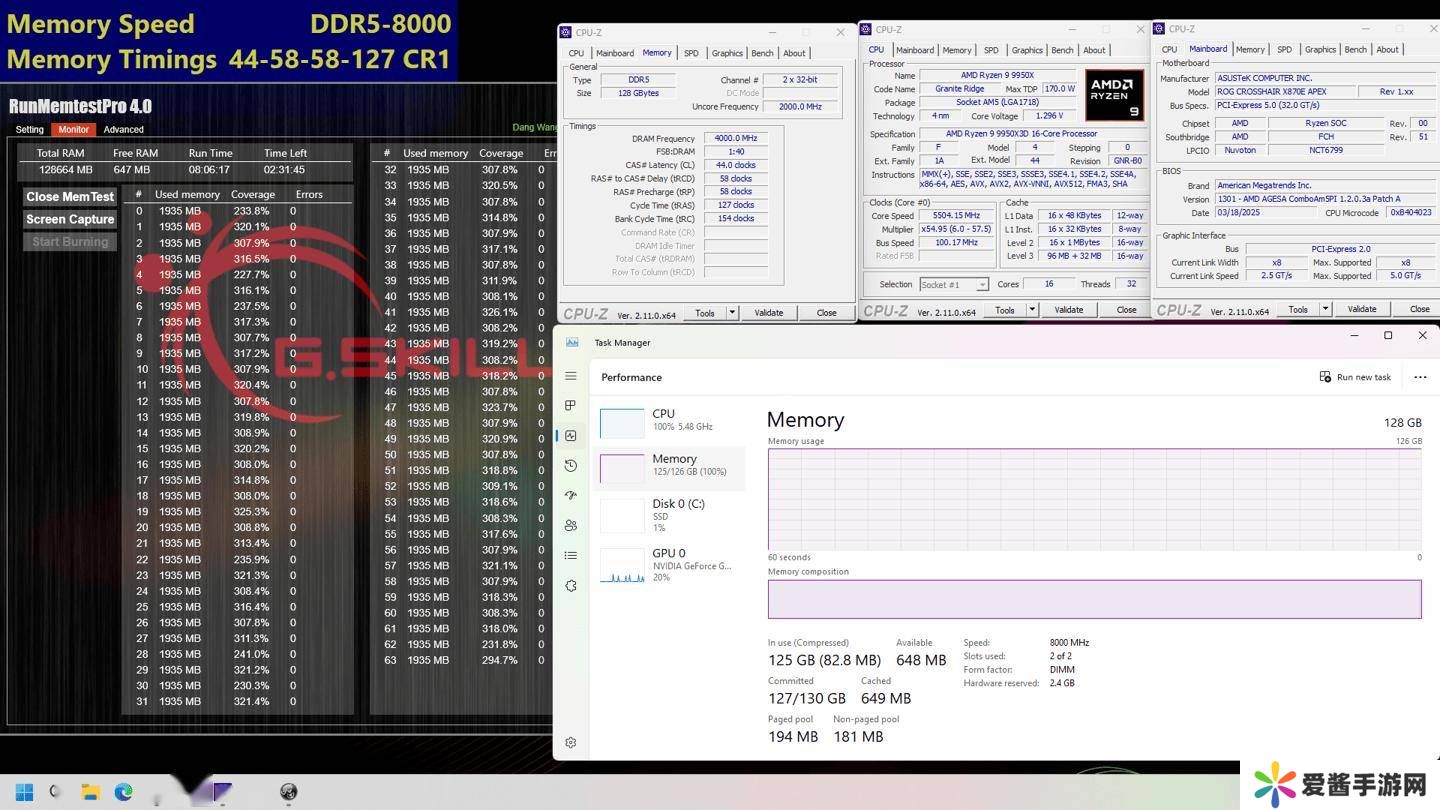
Task: Open App history in Task Manager sidebar
Action: 571,465
